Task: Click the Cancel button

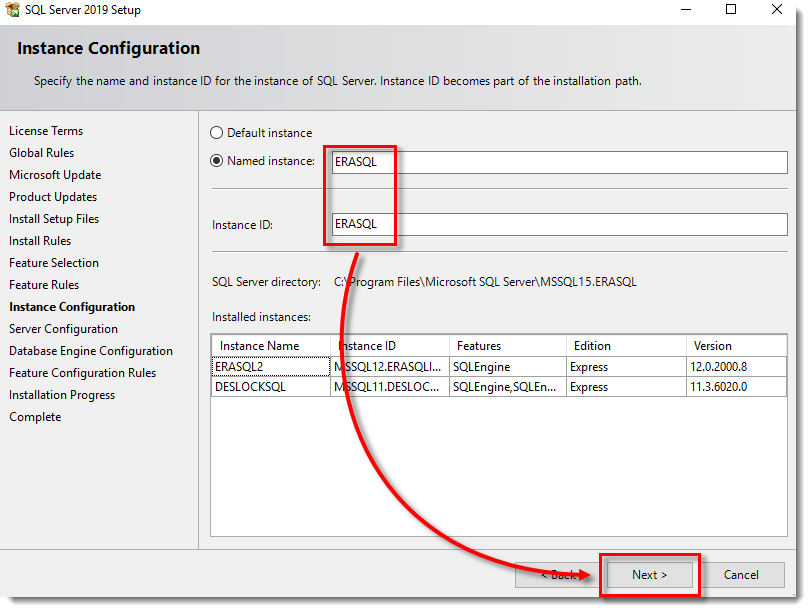Action: coord(741,575)
